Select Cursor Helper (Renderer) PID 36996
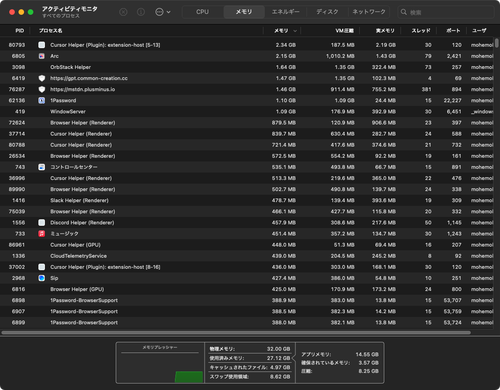Image resolution: width=500 pixels, height=390 pixels. click(x=247, y=178)
